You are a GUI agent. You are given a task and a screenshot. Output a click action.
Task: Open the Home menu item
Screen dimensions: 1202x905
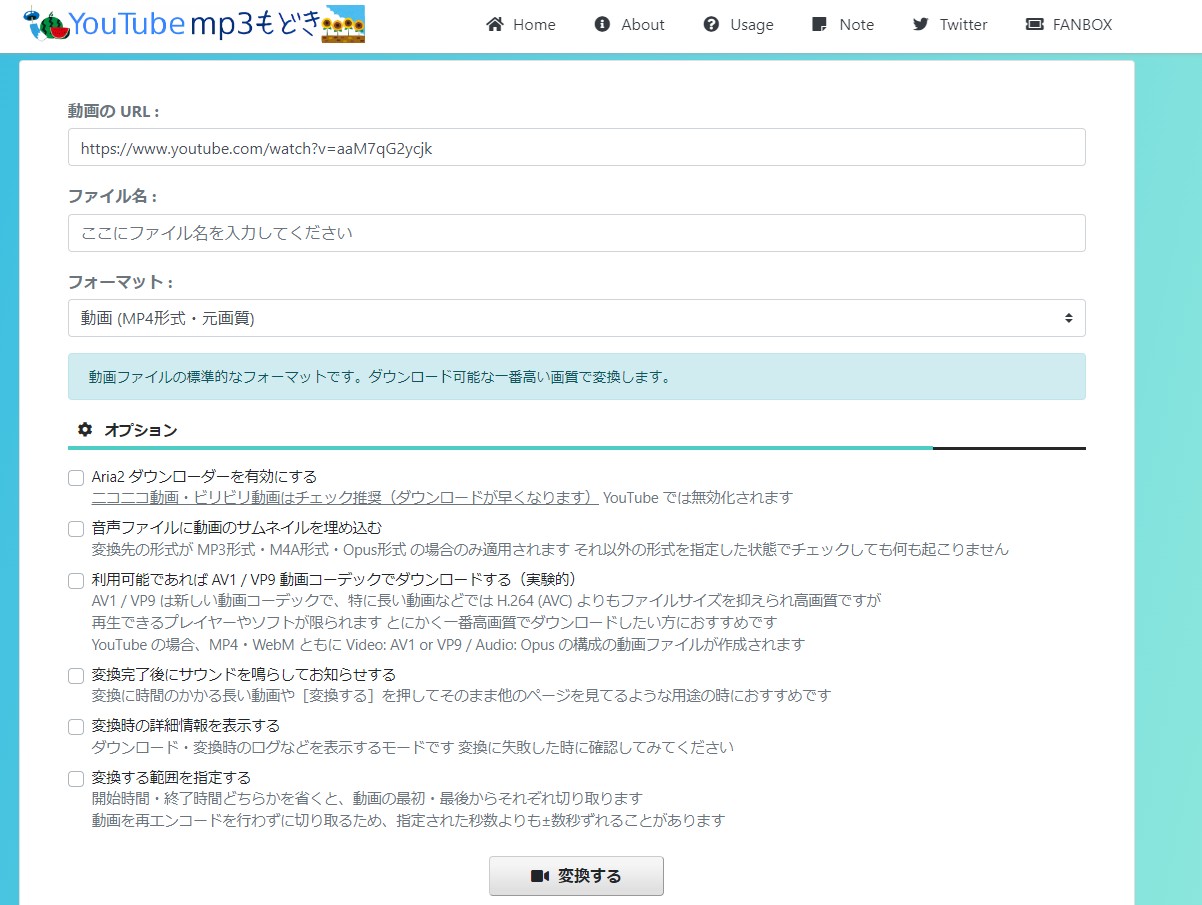521,24
